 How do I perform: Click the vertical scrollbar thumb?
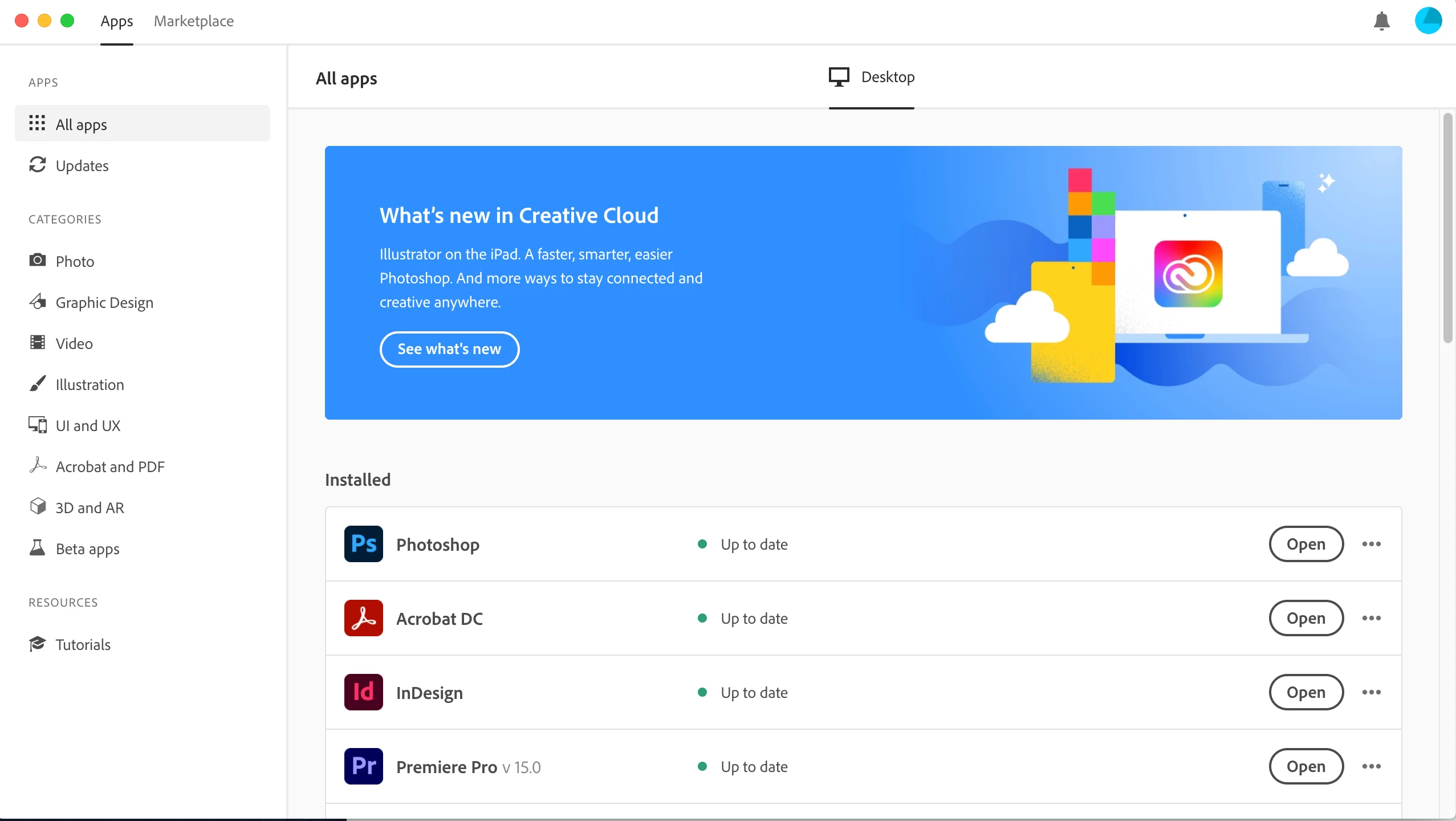coord(1447,228)
